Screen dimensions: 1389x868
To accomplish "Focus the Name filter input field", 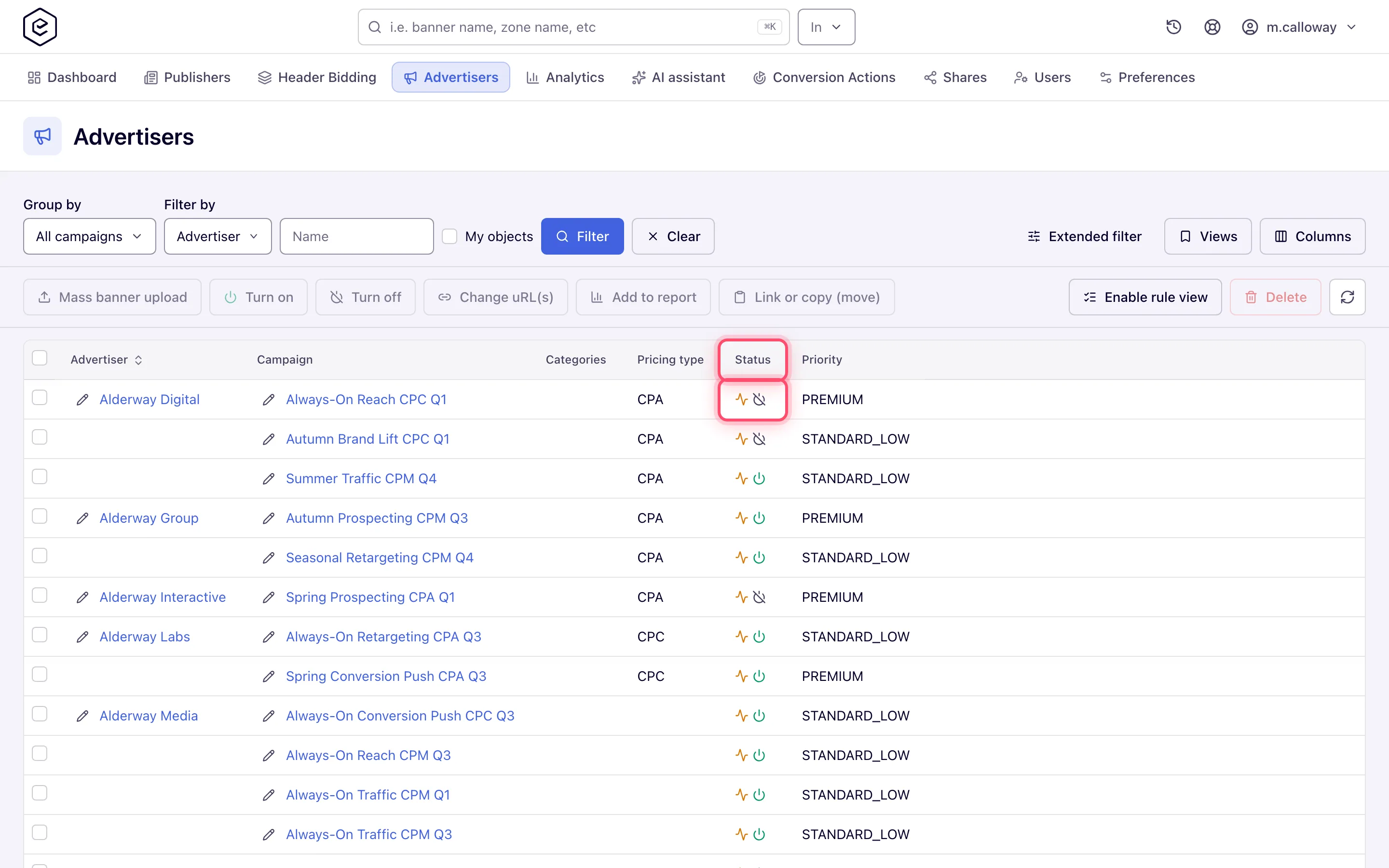I will pyautogui.click(x=356, y=236).
